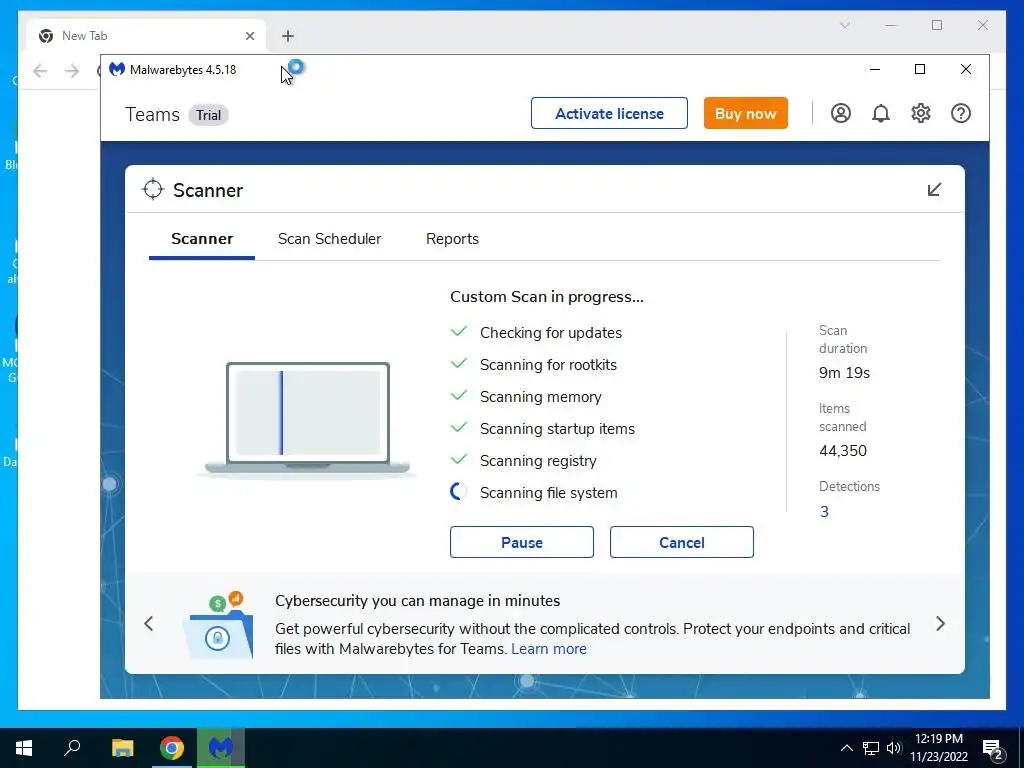The image size is (1024, 768).
Task: Click the Activate license button
Action: pos(609,113)
